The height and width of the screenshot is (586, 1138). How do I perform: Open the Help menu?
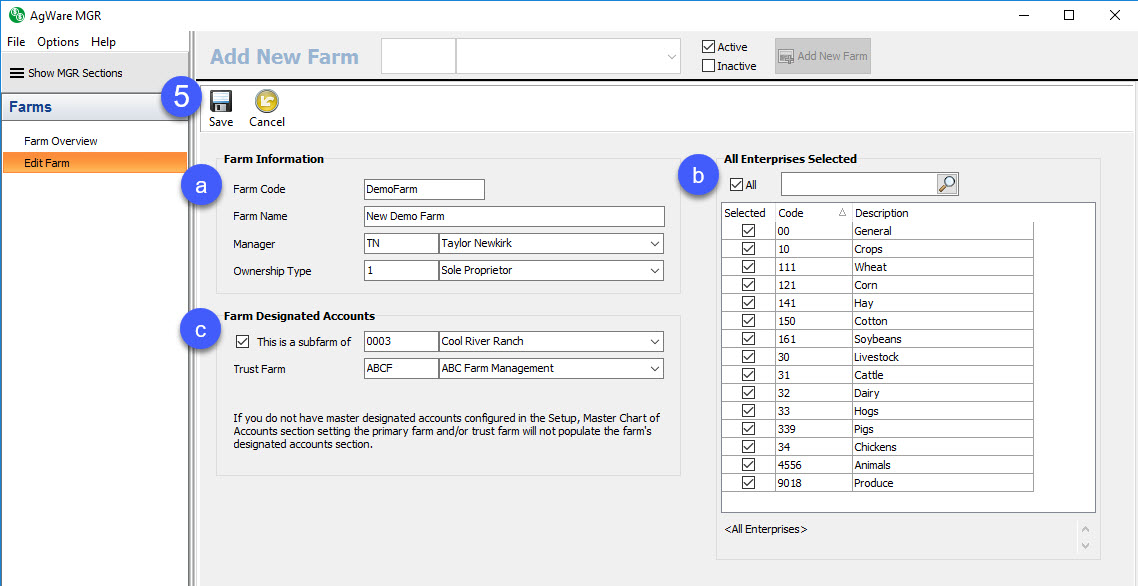(103, 42)
